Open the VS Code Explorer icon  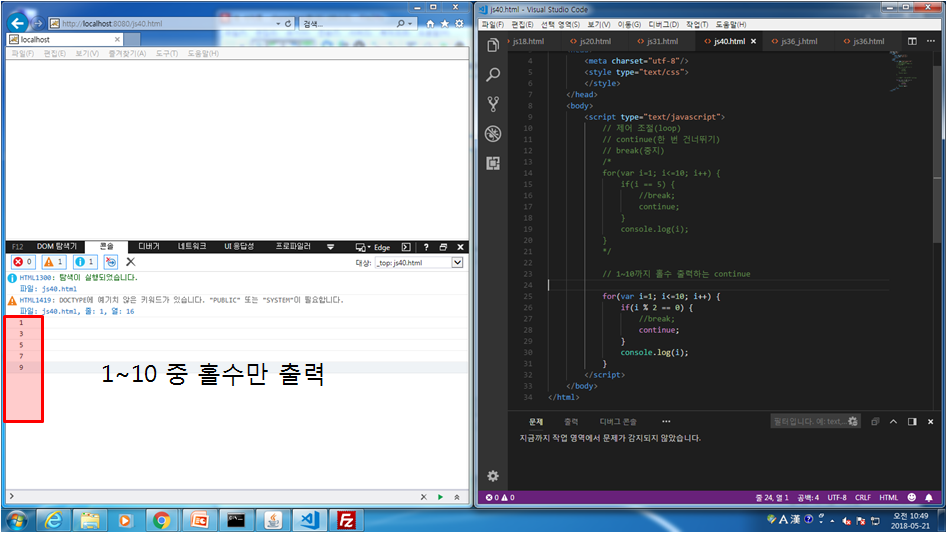(493, 45)
